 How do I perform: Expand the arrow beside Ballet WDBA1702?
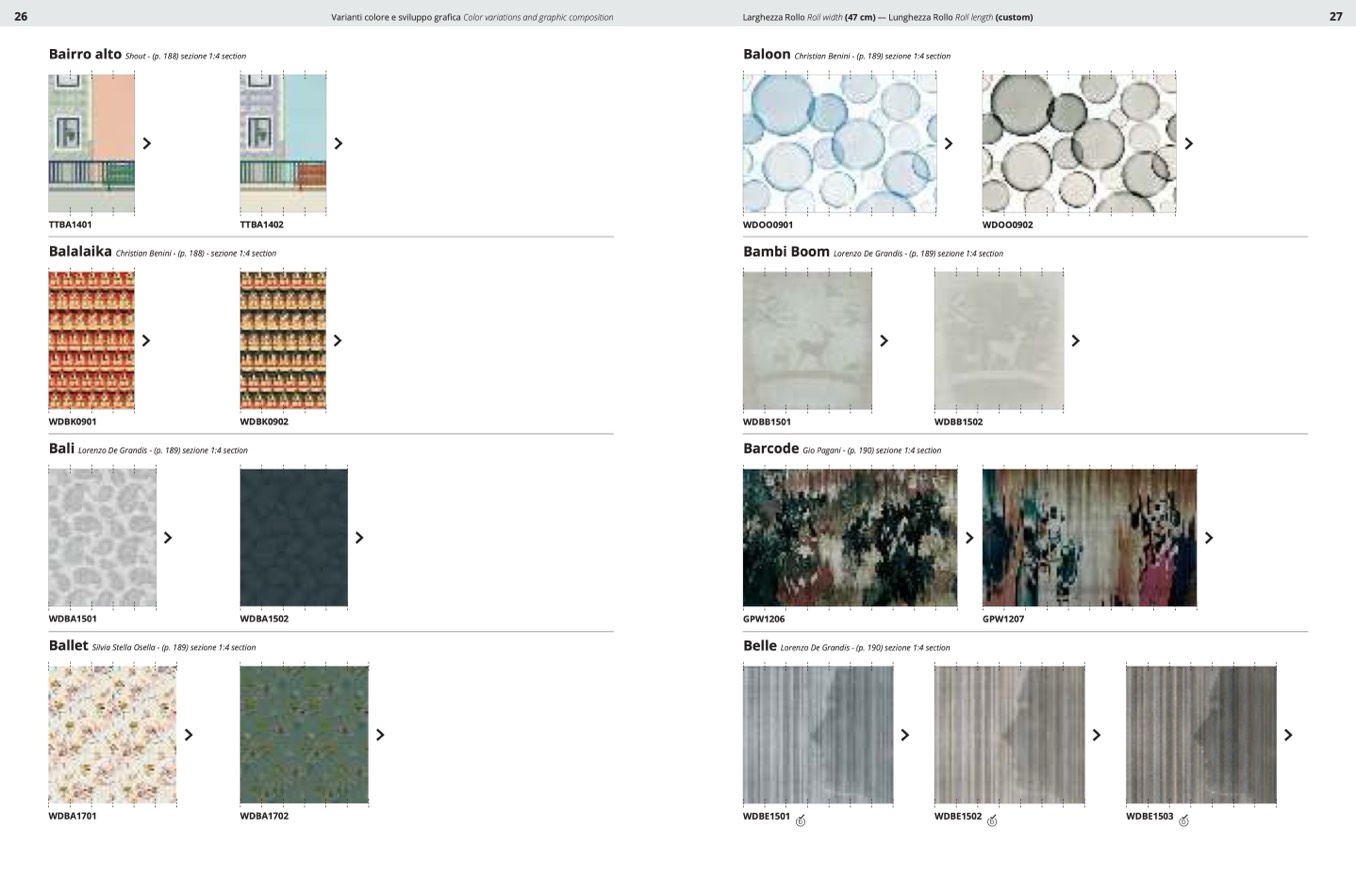[x=380, y=735]
